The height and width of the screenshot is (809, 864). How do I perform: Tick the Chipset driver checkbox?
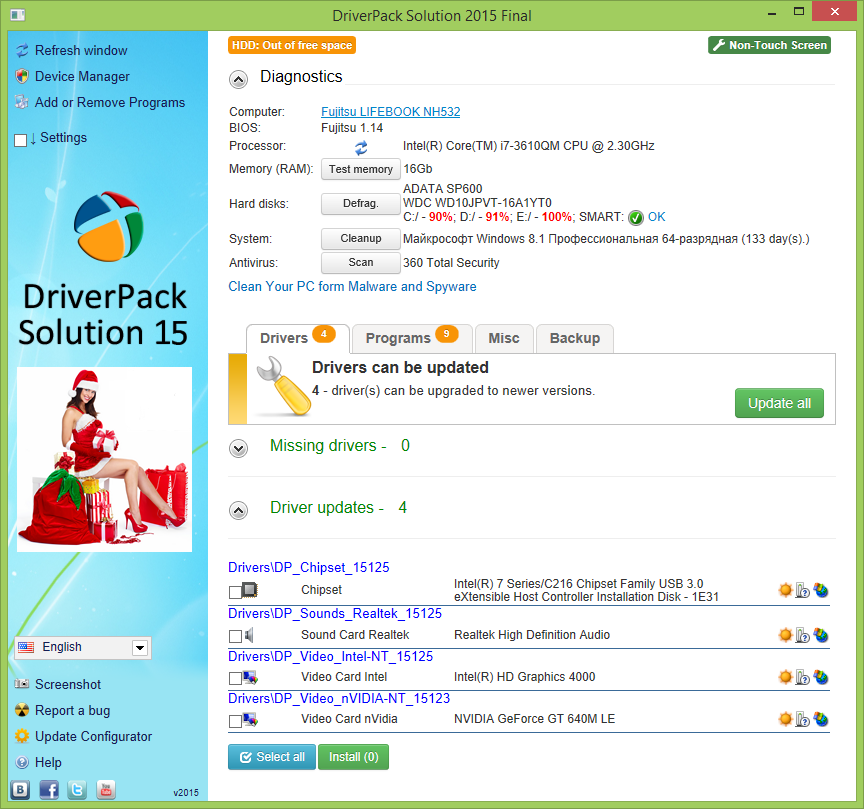(x=235, y=592)
